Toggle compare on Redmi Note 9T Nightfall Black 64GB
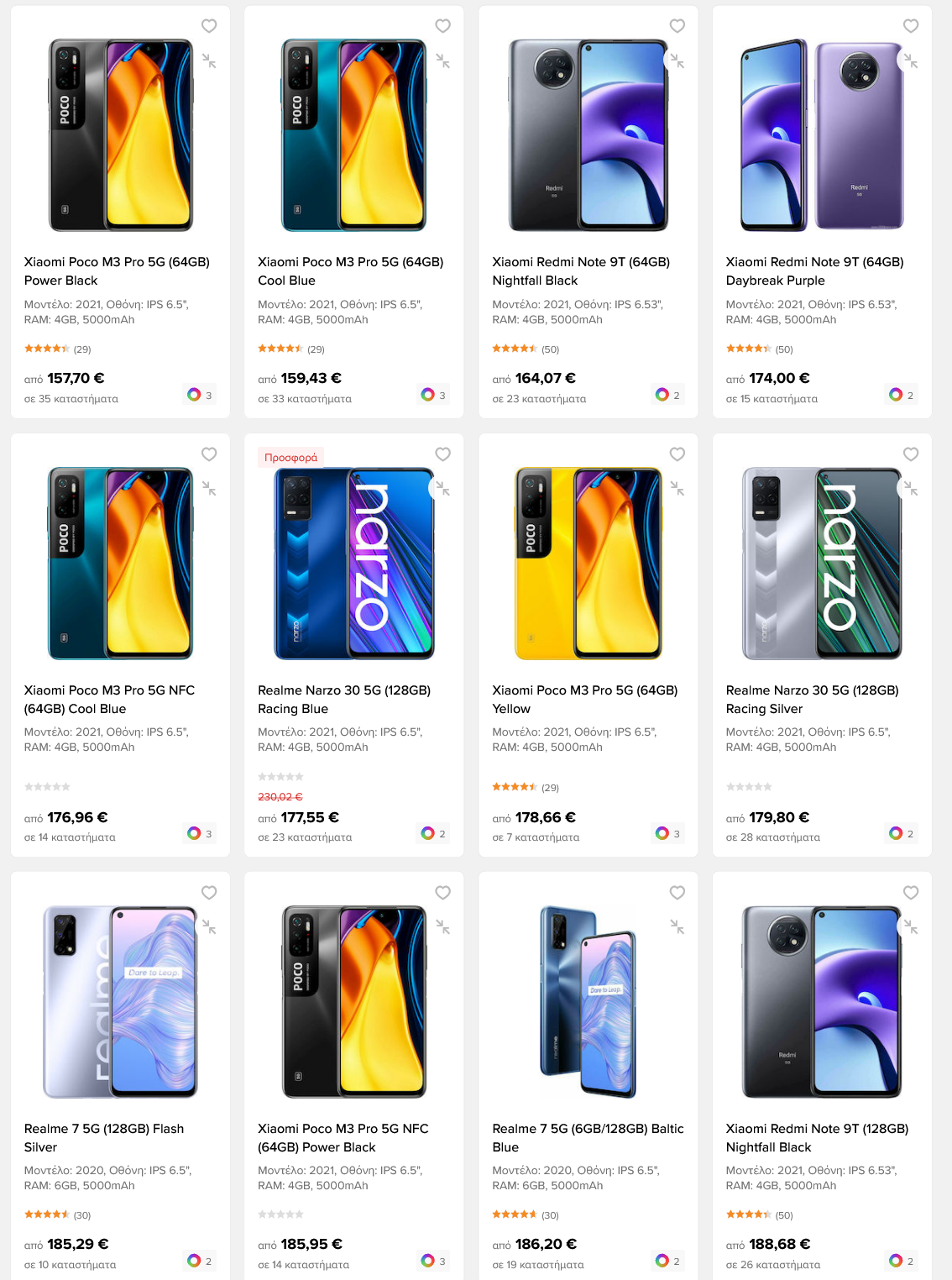The width and height of the screenshot is (952, 1280). [x=677, y=61]
